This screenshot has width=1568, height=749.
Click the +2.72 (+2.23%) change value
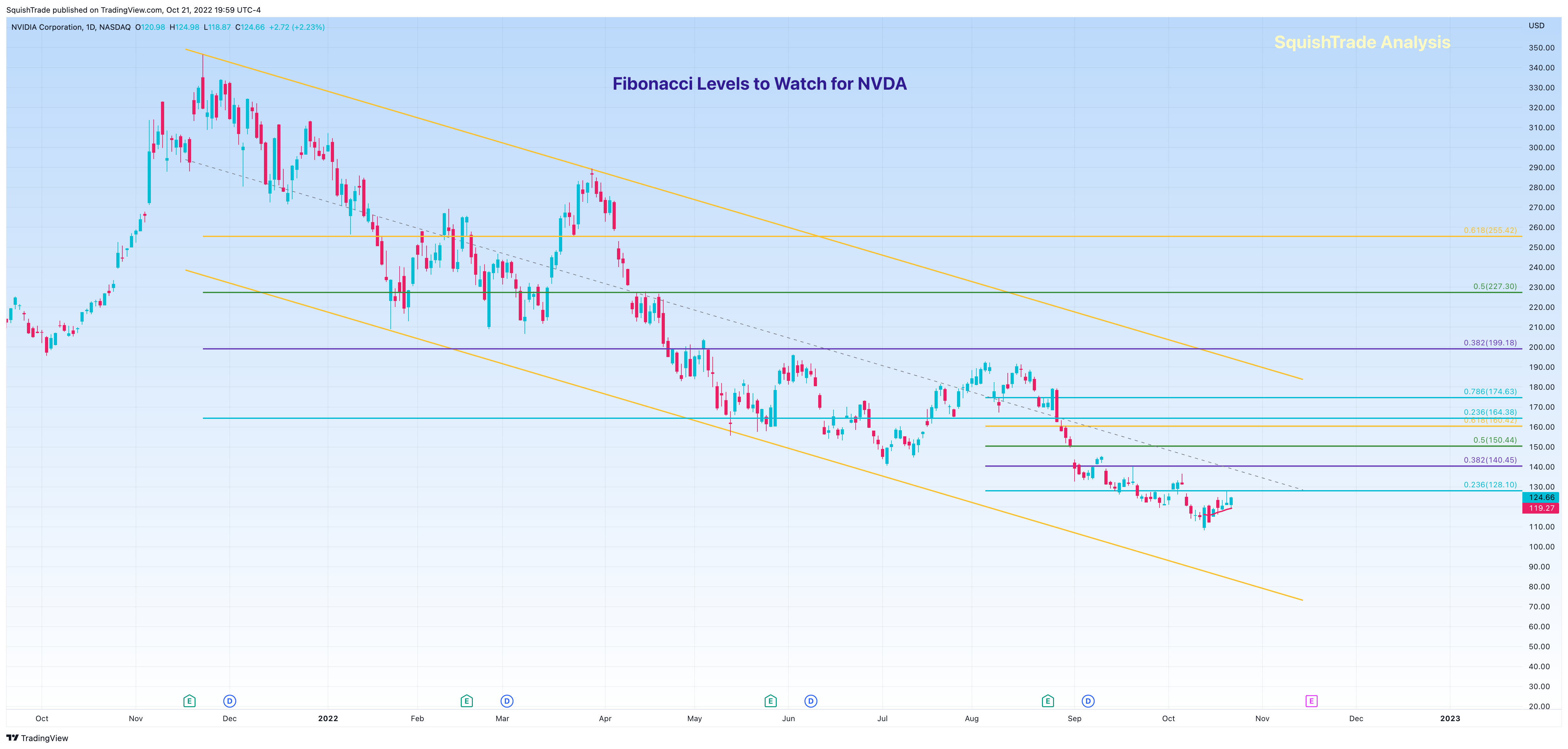pyautogui.click(x=296, y=27)
